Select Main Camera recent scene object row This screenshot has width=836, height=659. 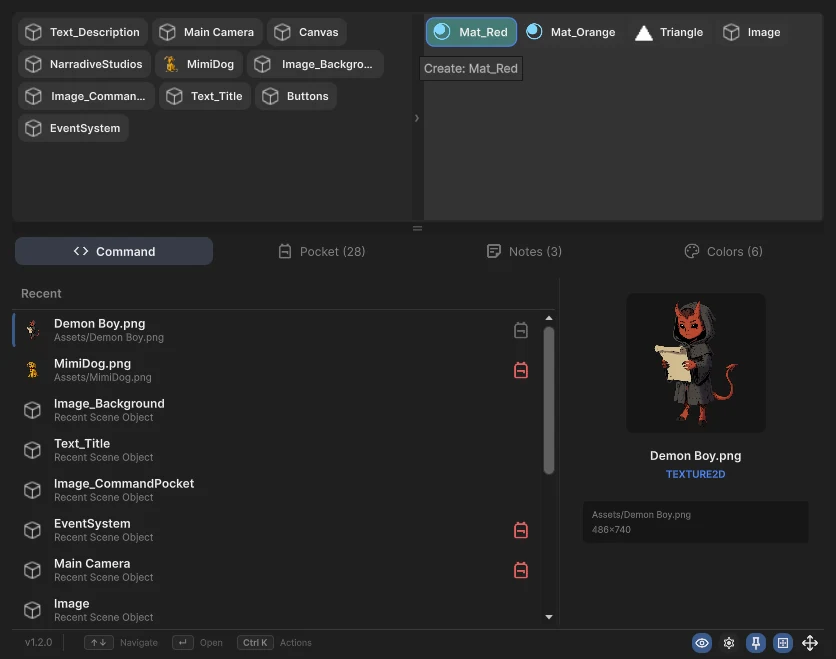tap(277, 570)
